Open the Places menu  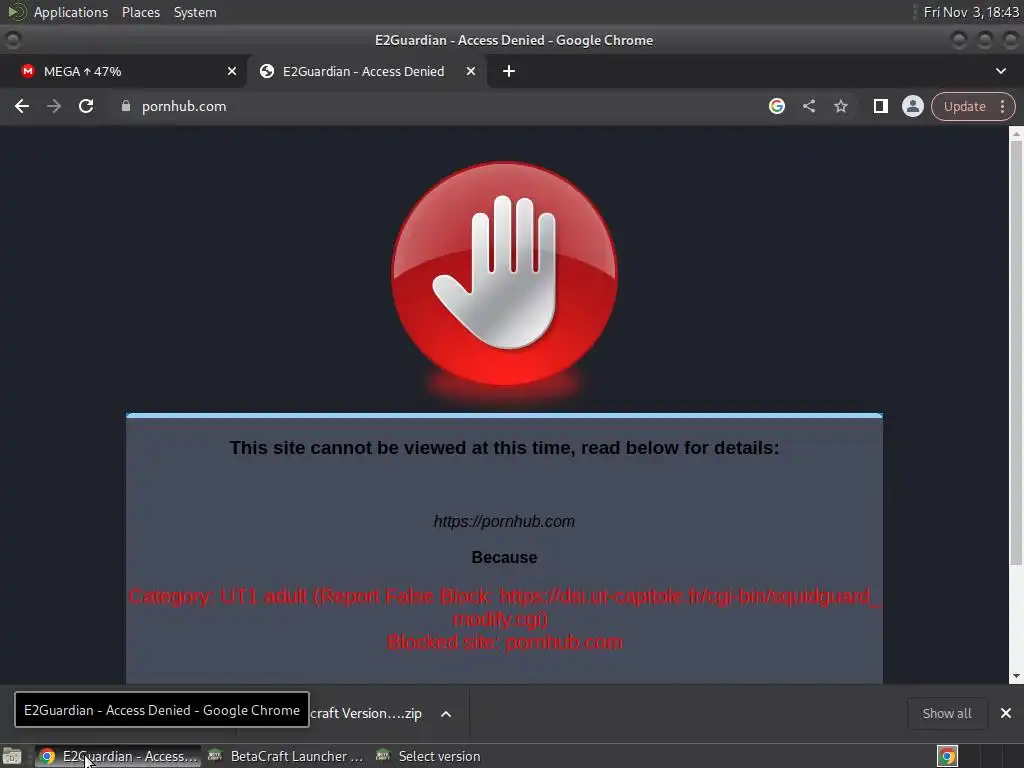point(141,12)
